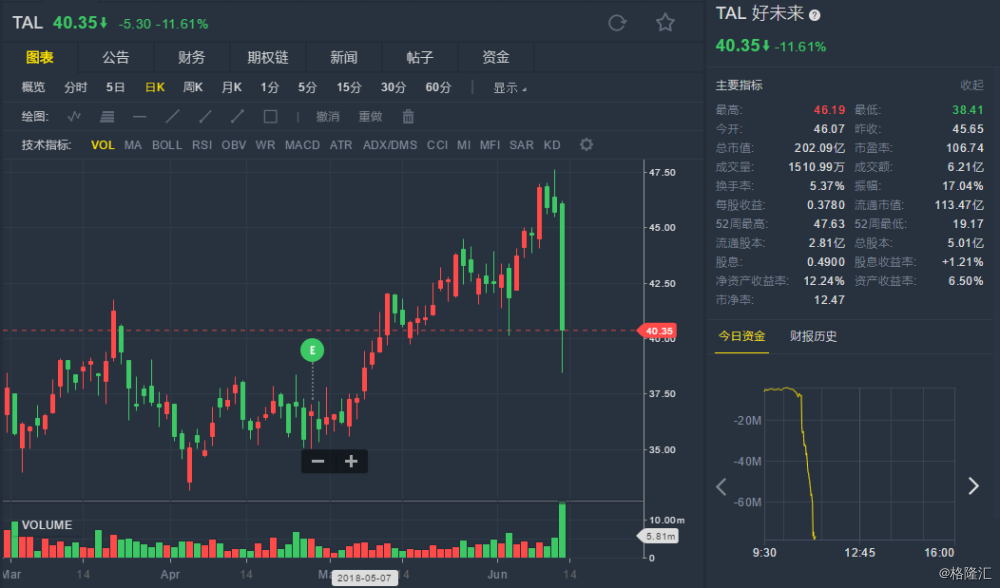This screenshot has width=1000, height=588.
Task: Switch to 财报历史 tab
Action: 813,336
